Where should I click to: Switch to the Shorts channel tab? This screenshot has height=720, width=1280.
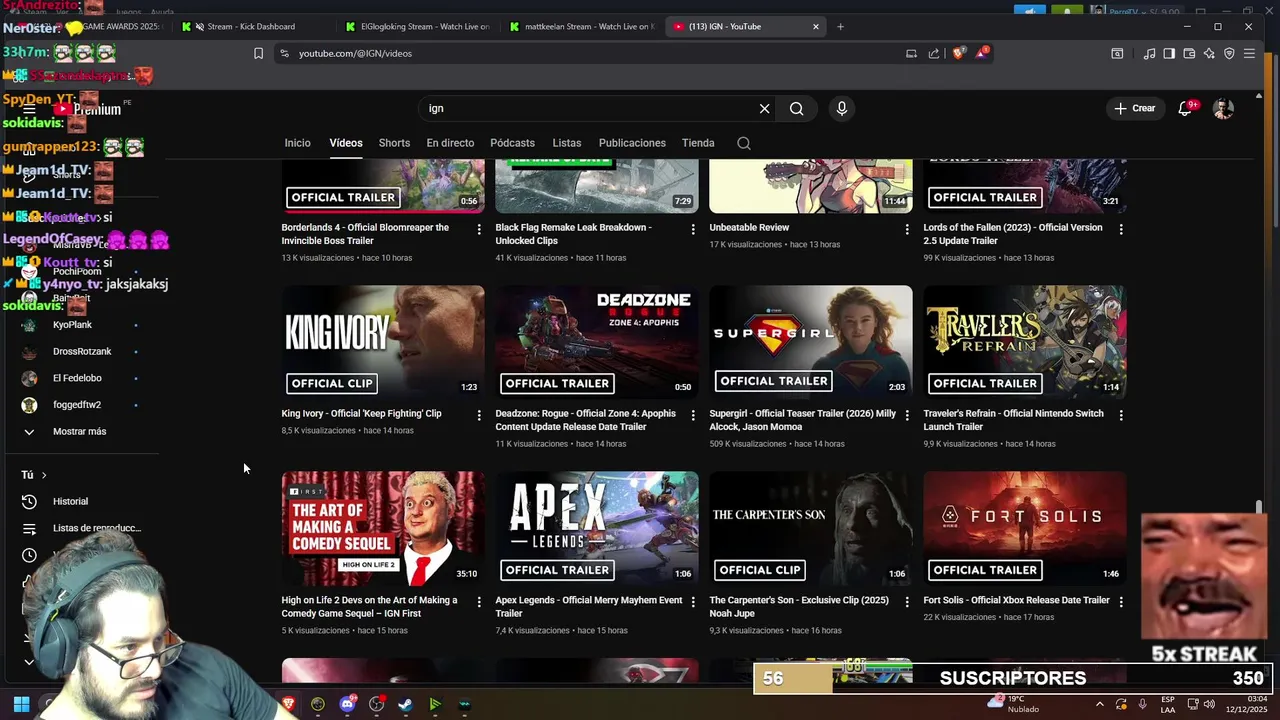[394, 143]
